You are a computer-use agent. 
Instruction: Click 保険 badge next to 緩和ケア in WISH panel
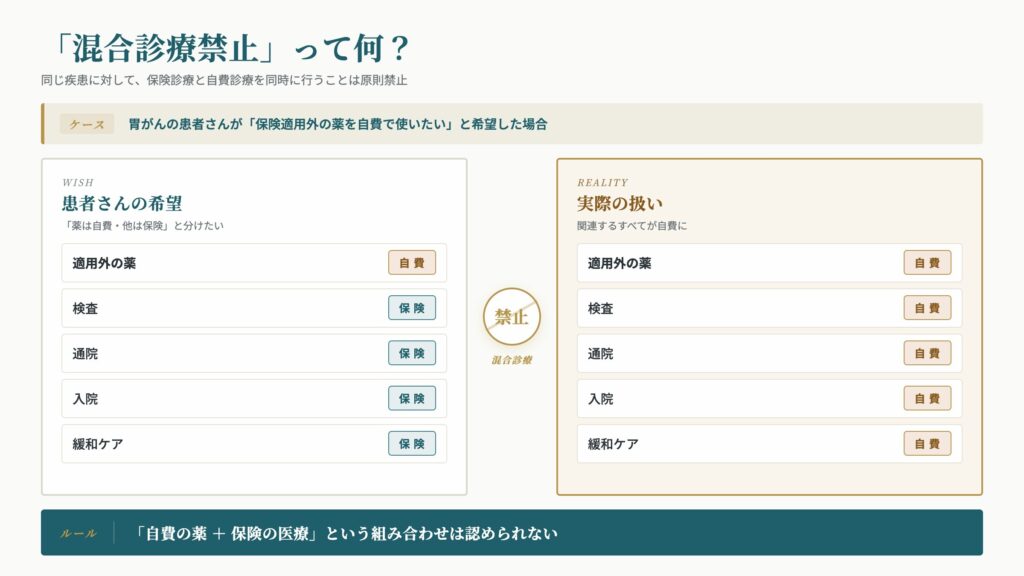tap(412, 443)
